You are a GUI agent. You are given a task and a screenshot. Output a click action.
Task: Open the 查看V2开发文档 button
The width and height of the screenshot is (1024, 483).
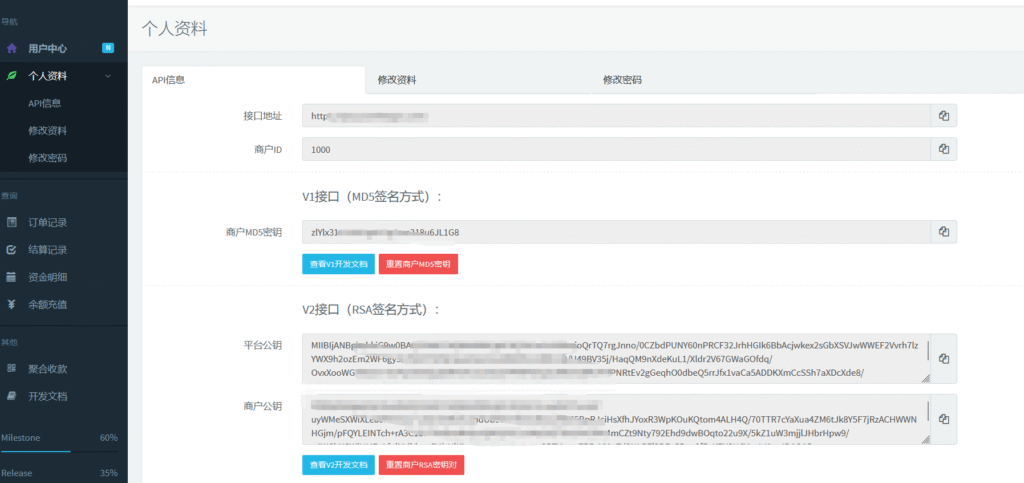point(338,465)
